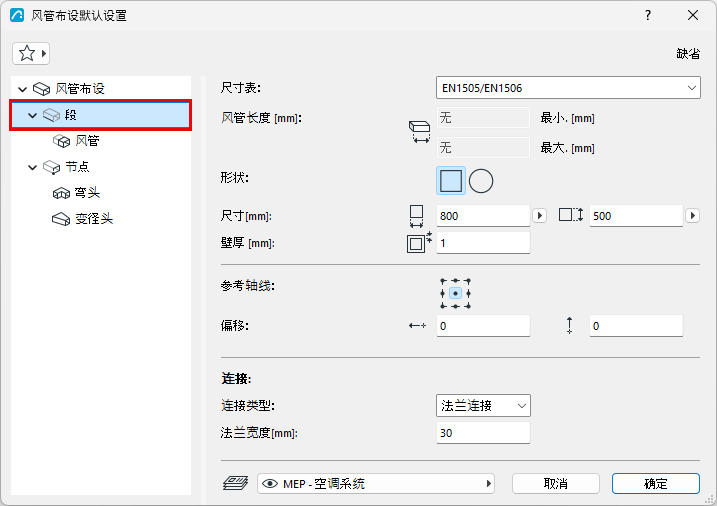Screen dimensions: 717x506
Task: Click the width dimension icon
Action: pos(416,216)
